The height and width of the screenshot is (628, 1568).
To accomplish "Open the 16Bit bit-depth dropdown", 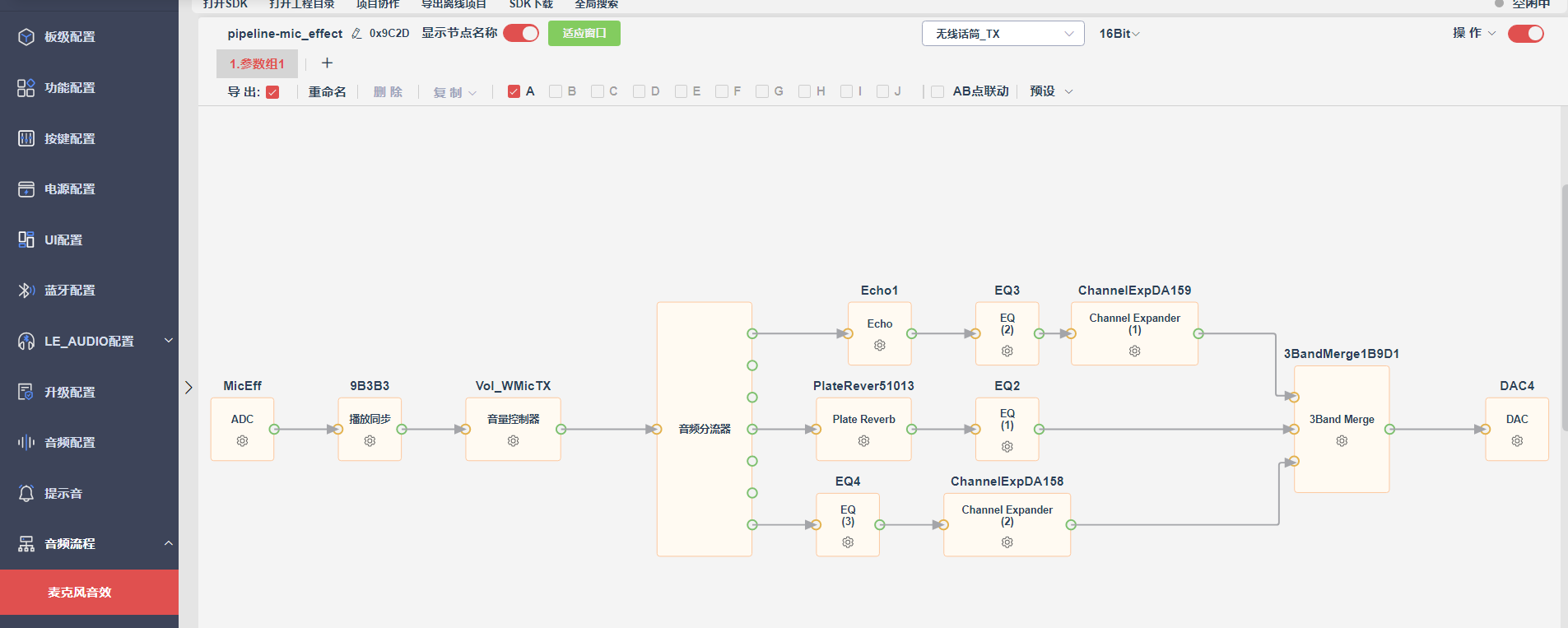I will click(1119, 34).
